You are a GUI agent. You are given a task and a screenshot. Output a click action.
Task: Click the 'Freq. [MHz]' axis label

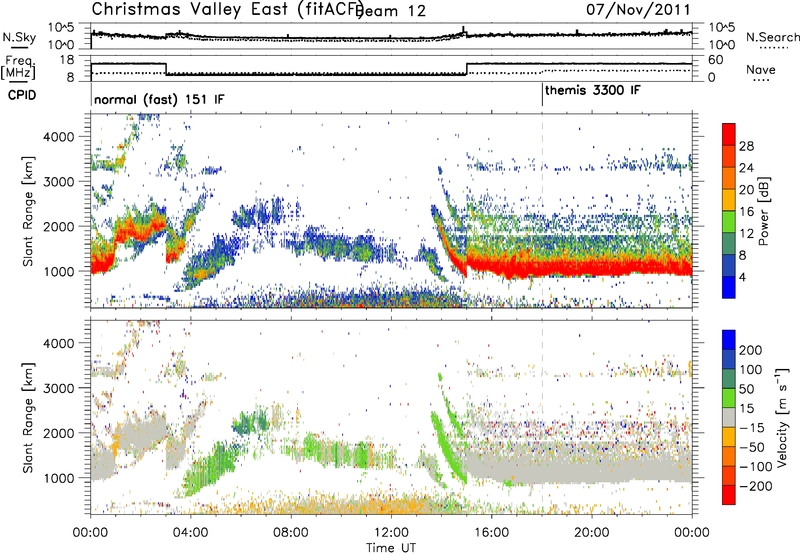pyautogui.click(x=18, y=68)
